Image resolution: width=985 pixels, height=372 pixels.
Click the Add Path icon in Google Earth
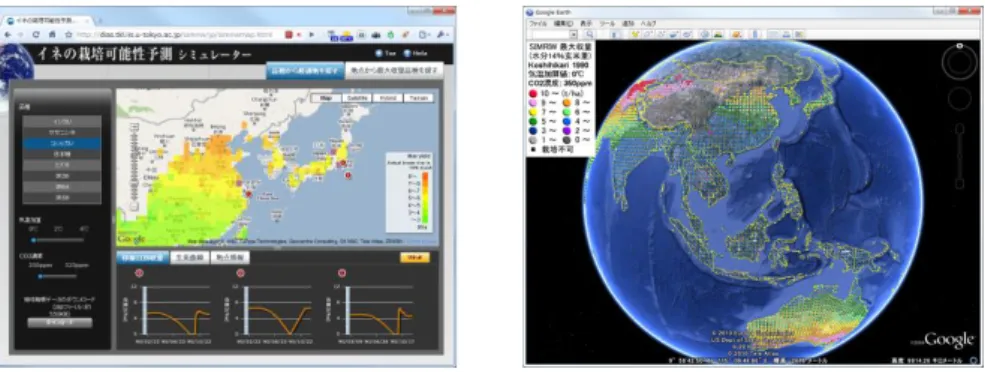pos(661,35)
